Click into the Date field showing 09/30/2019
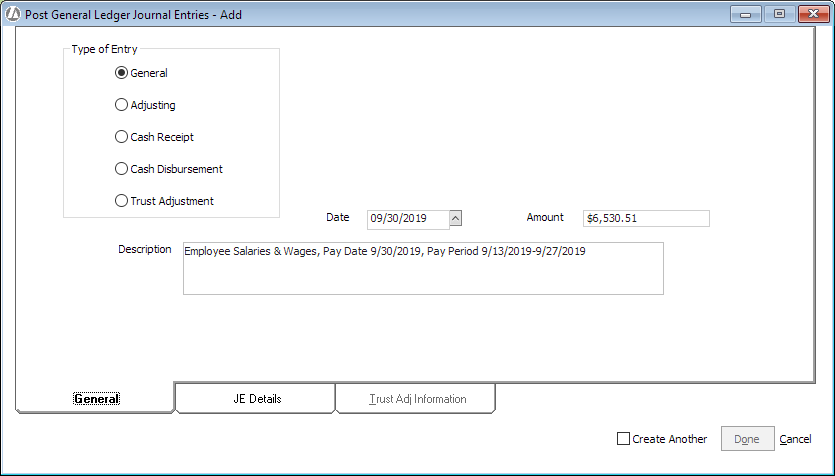The height and width of the screenshot is (476, 835). click(408, 219)
